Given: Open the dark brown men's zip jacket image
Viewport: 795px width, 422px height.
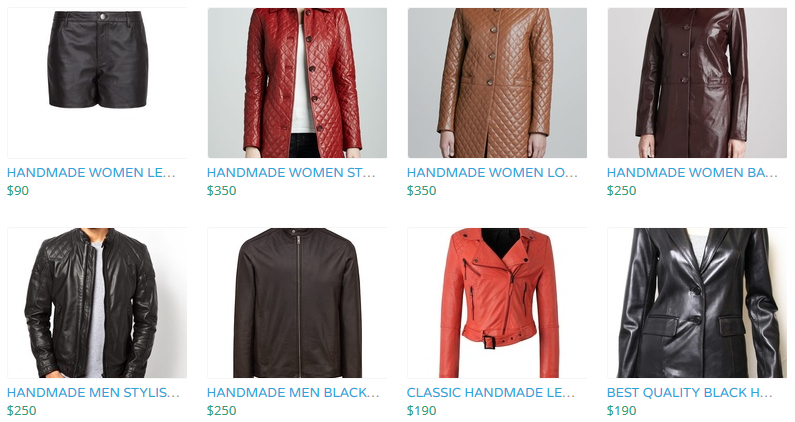Looking at the screenshot, I should (x=297, y=303).
